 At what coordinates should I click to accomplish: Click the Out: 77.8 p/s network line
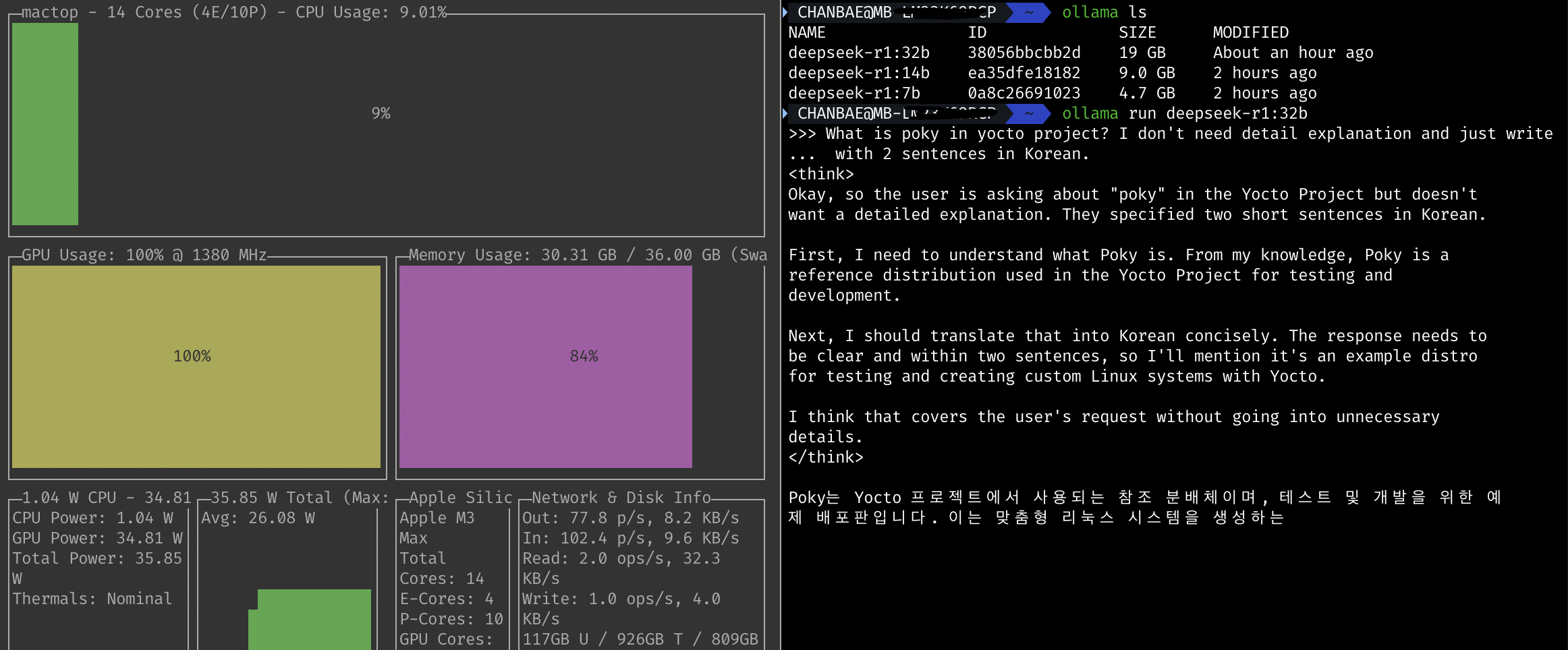click(x=631, y=518)
